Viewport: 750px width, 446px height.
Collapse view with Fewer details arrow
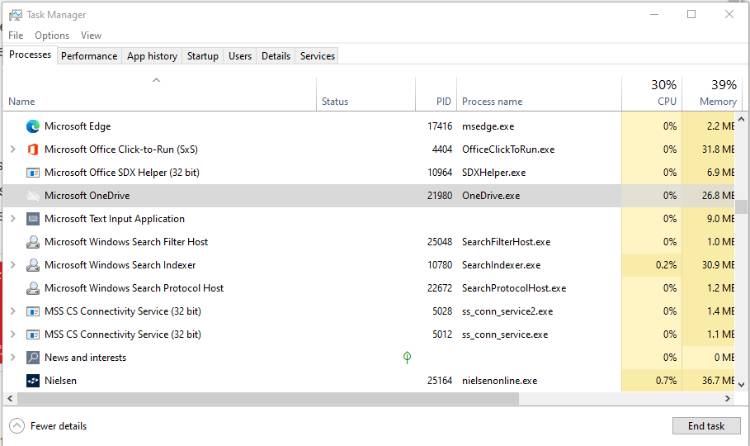17,426
